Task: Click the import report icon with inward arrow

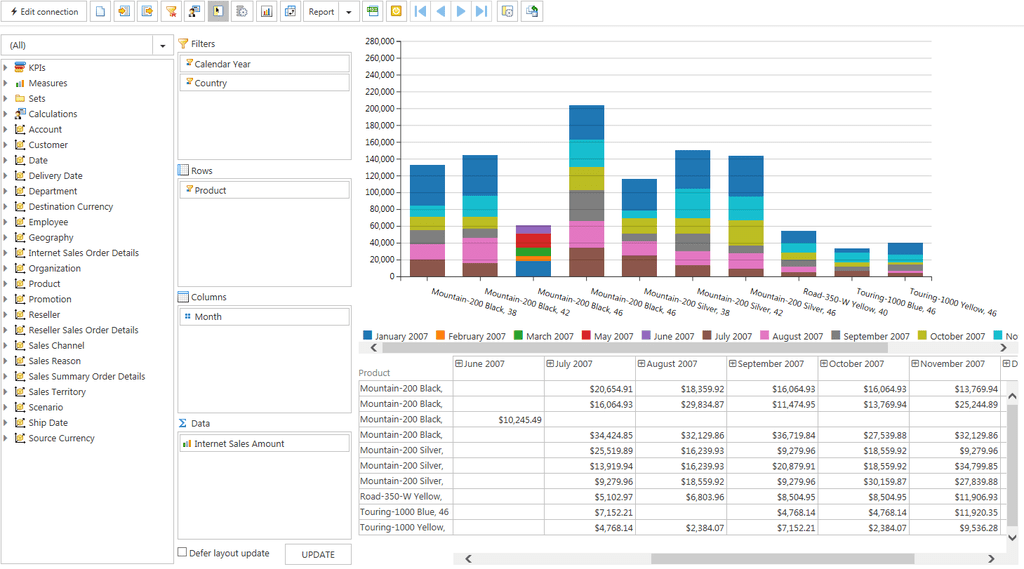Action: pos(124,12)
